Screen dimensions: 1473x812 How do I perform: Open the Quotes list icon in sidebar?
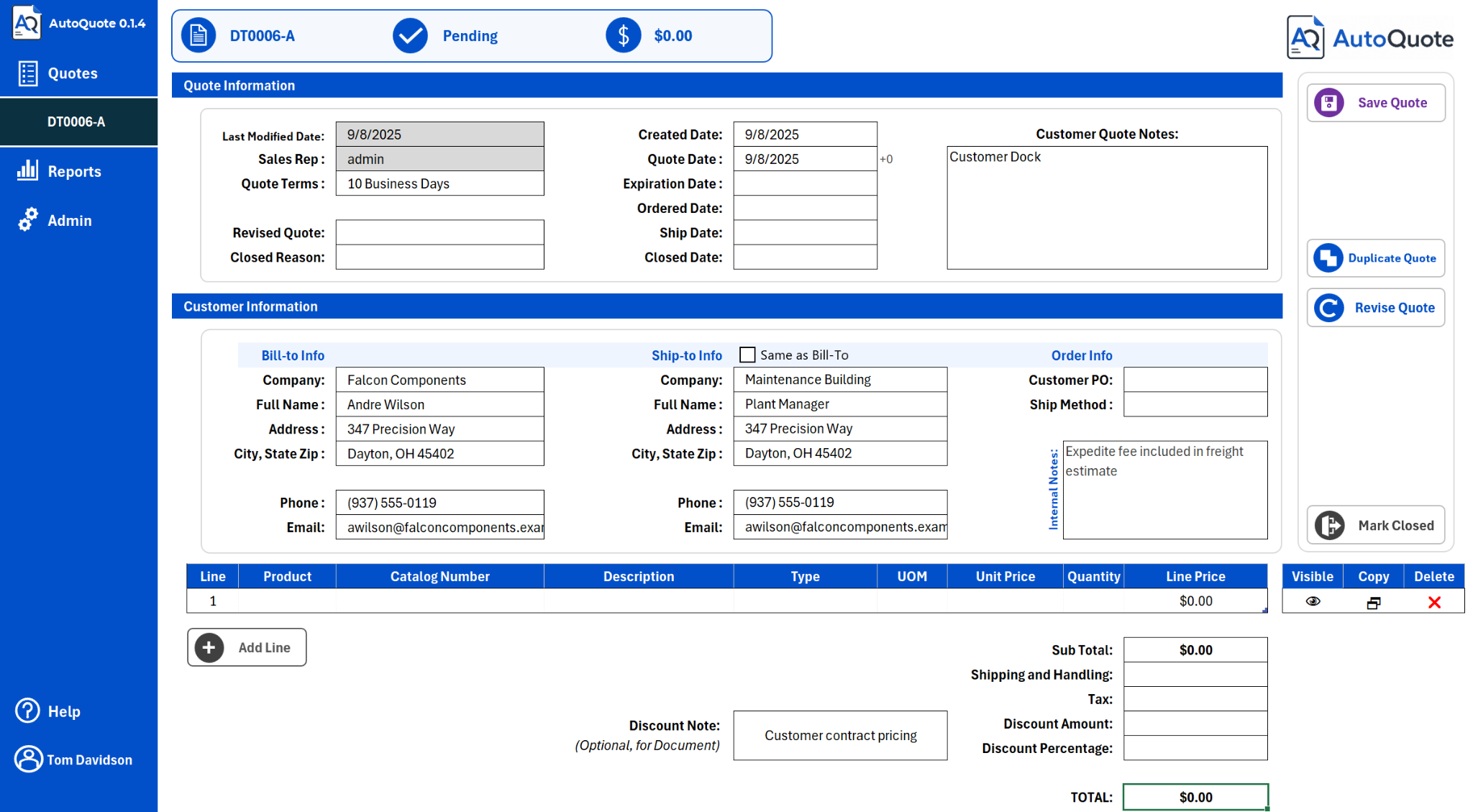pyautogui.click(x=28, y=73)
